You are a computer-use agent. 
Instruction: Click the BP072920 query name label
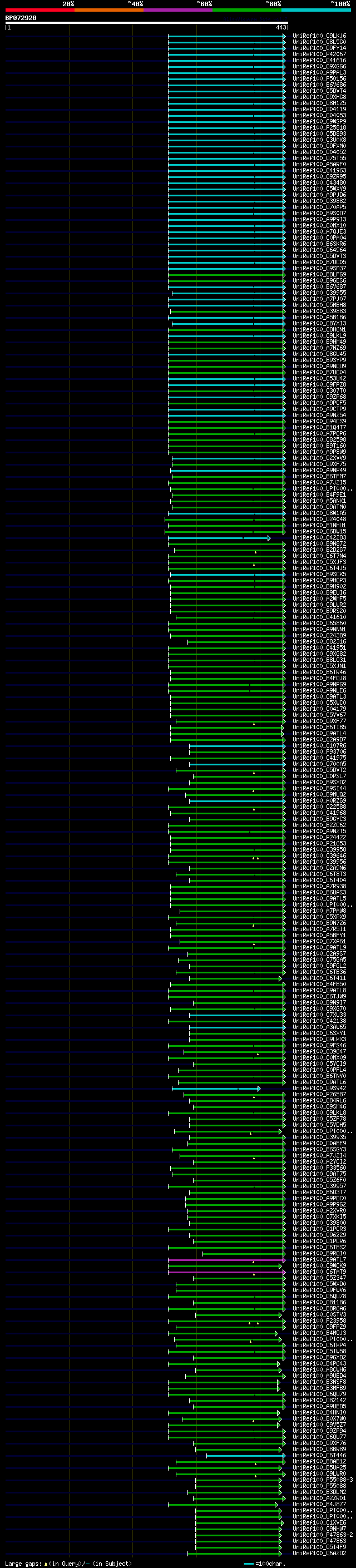[x=21, y=18]
